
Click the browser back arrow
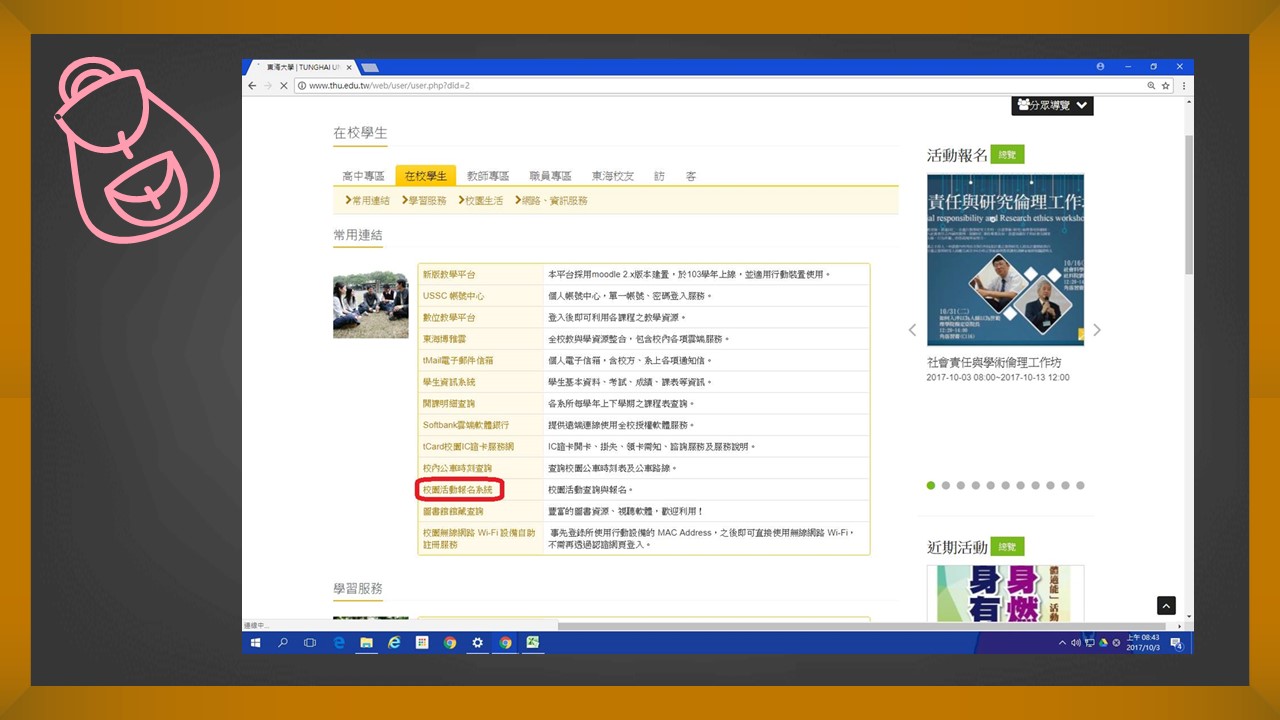click(x=252, y=86)
